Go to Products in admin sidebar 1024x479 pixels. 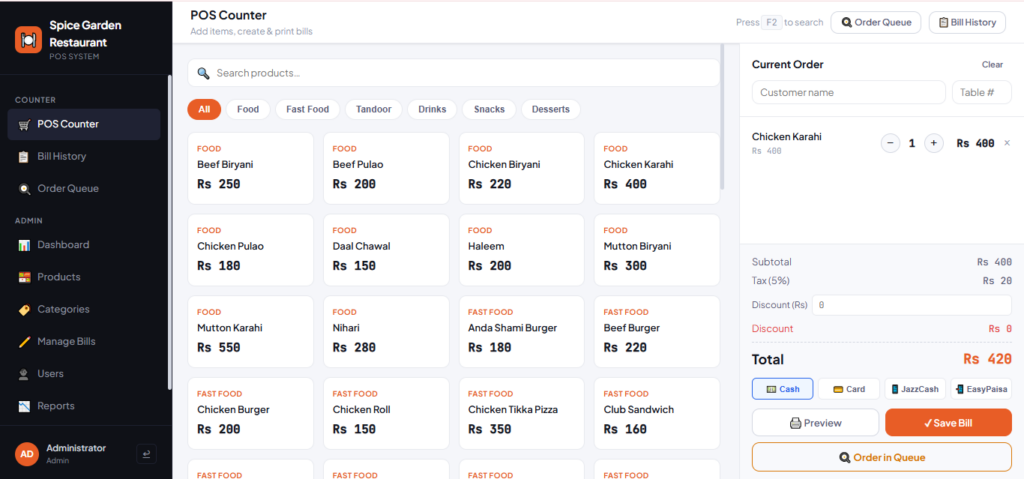coord(59,277)
